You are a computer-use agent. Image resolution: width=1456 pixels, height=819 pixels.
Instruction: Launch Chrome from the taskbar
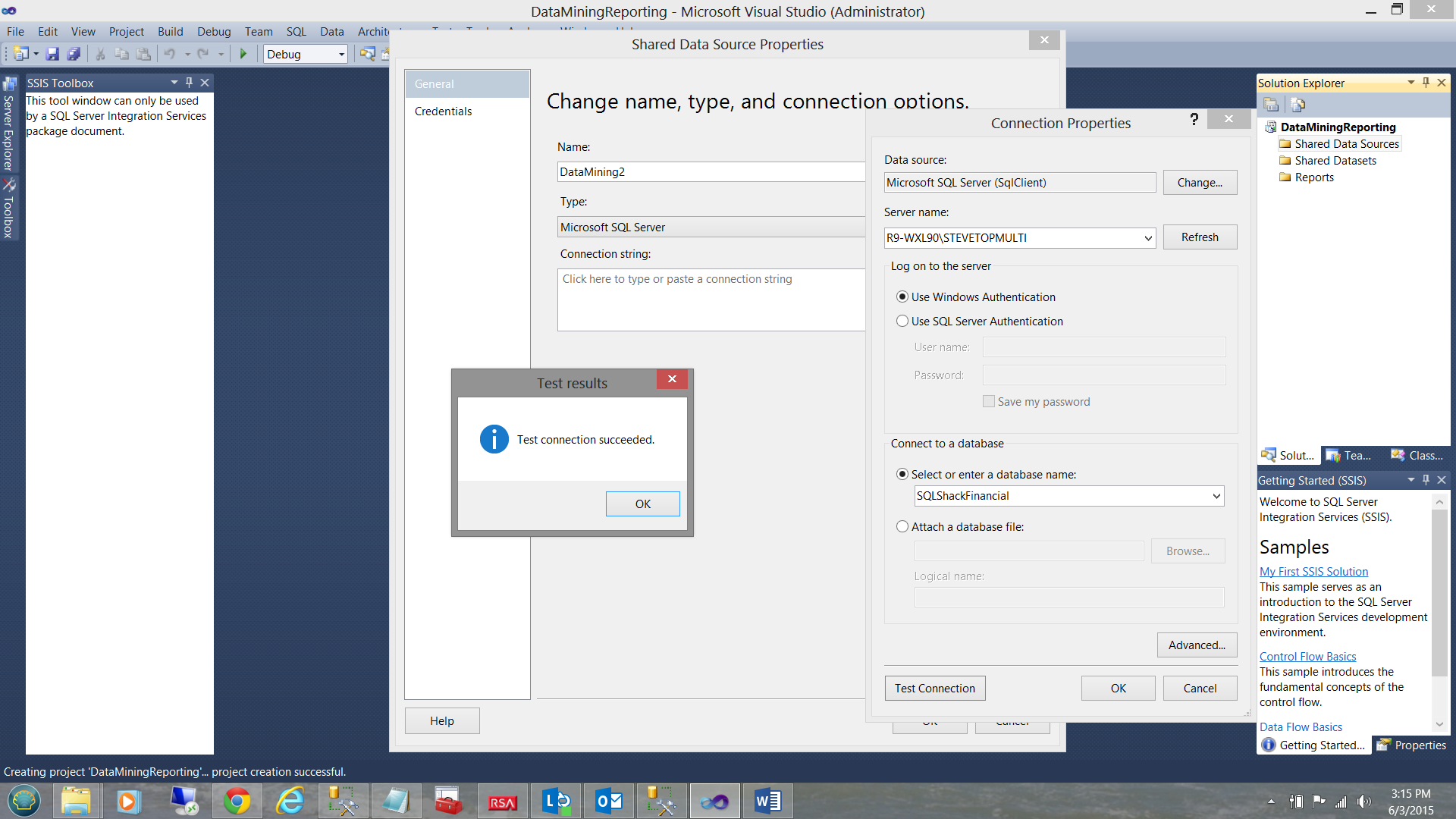tap(237, 801)
